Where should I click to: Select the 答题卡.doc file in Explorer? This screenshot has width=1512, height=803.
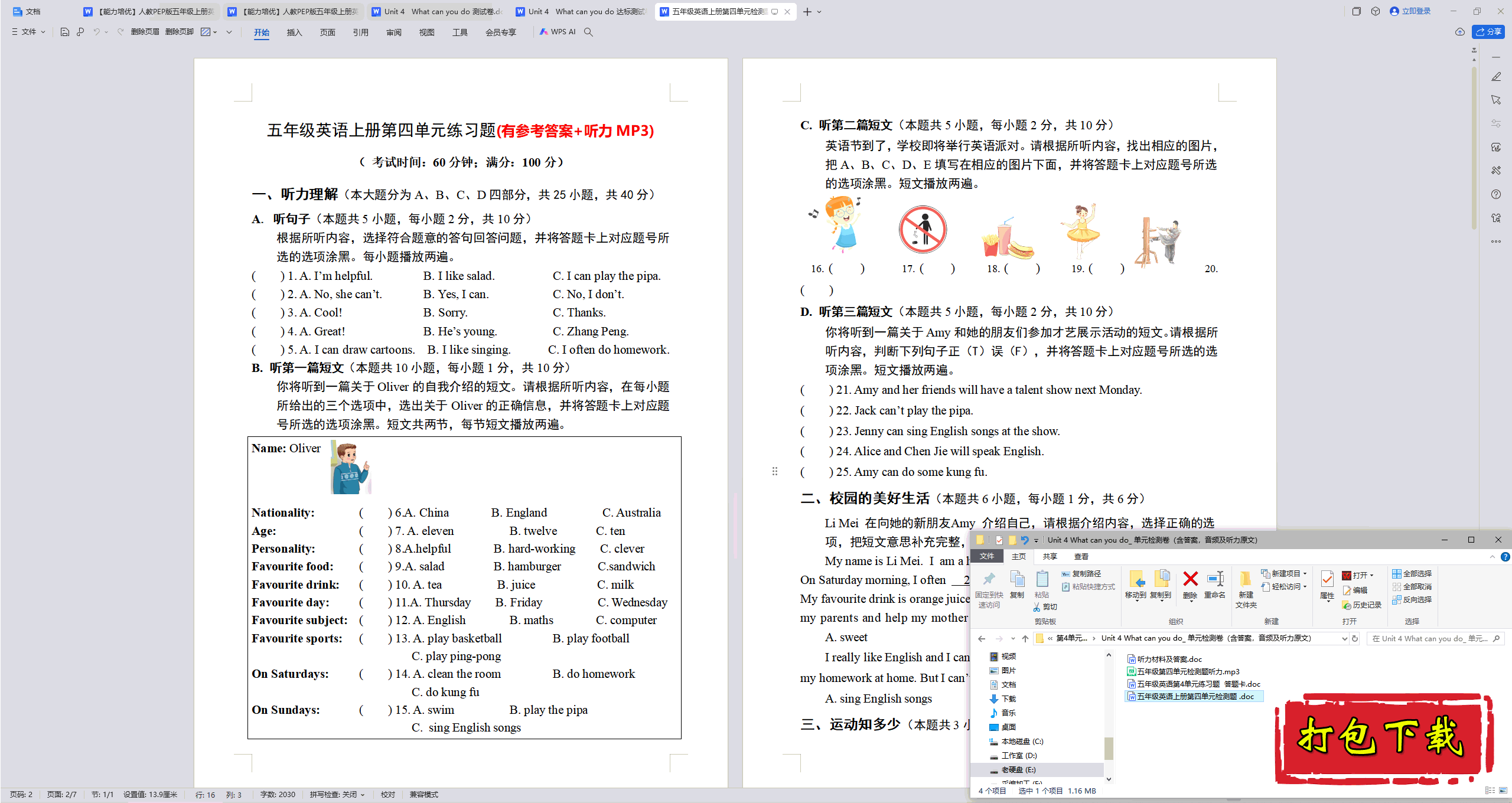[x=1194, y=684]
